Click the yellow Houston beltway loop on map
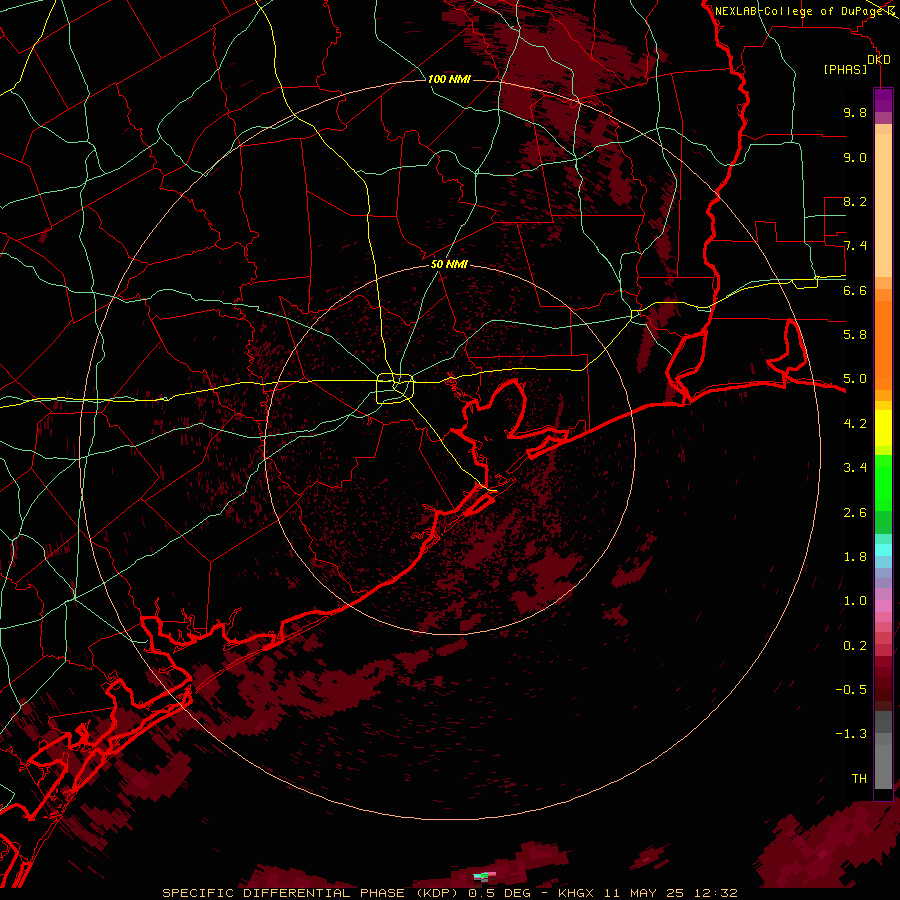Viewport: 900px width, 900px height. click(395, 389)
